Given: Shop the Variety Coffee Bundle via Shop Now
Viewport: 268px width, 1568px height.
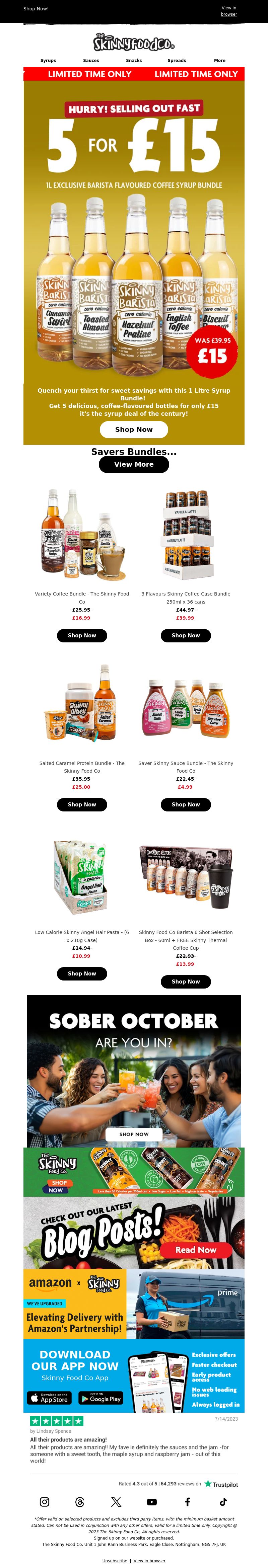Looking at the screenshot, I should (x=82, y=635).
